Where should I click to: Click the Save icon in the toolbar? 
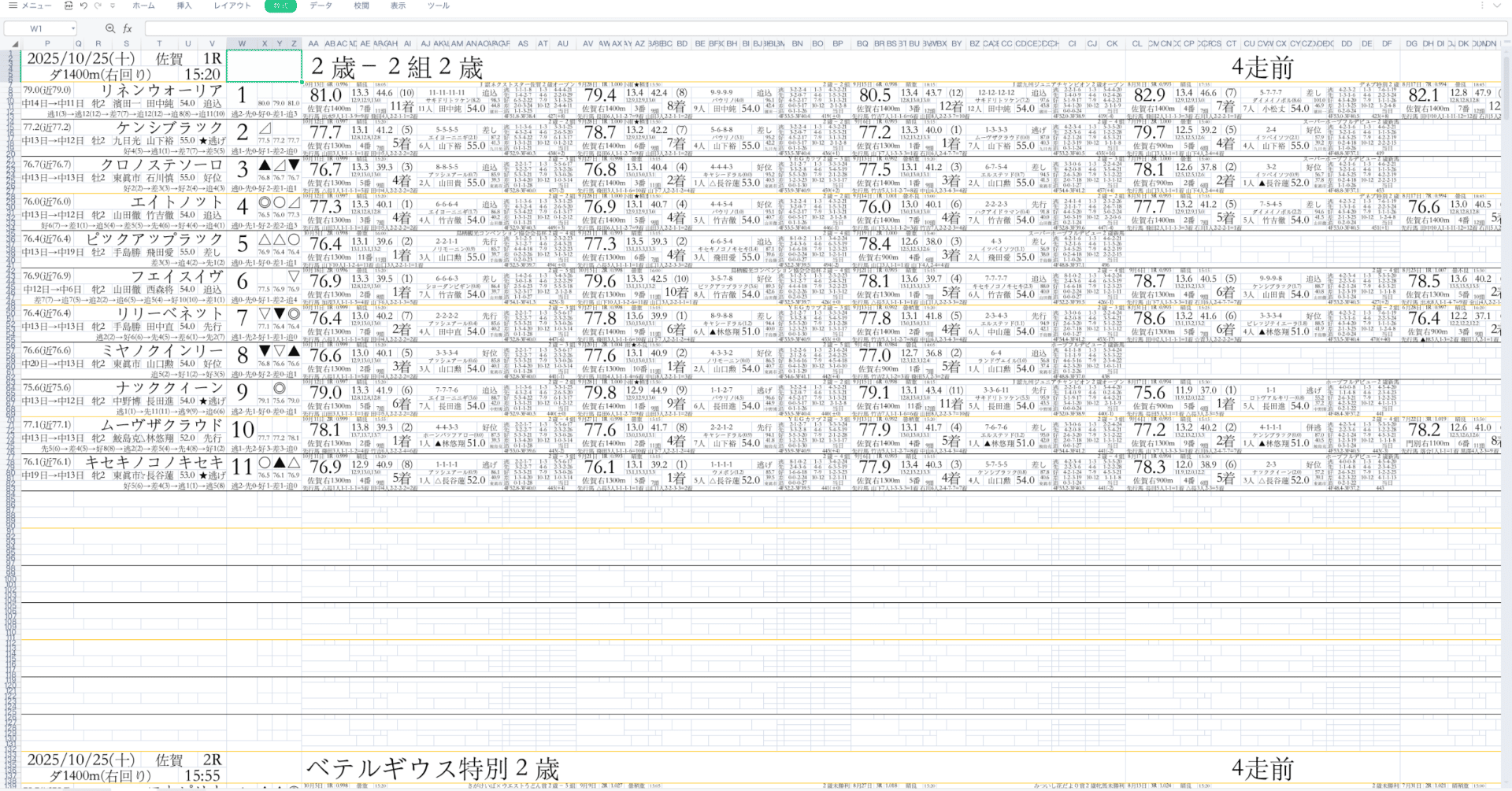pyautogui.click(x=69, y=6)
